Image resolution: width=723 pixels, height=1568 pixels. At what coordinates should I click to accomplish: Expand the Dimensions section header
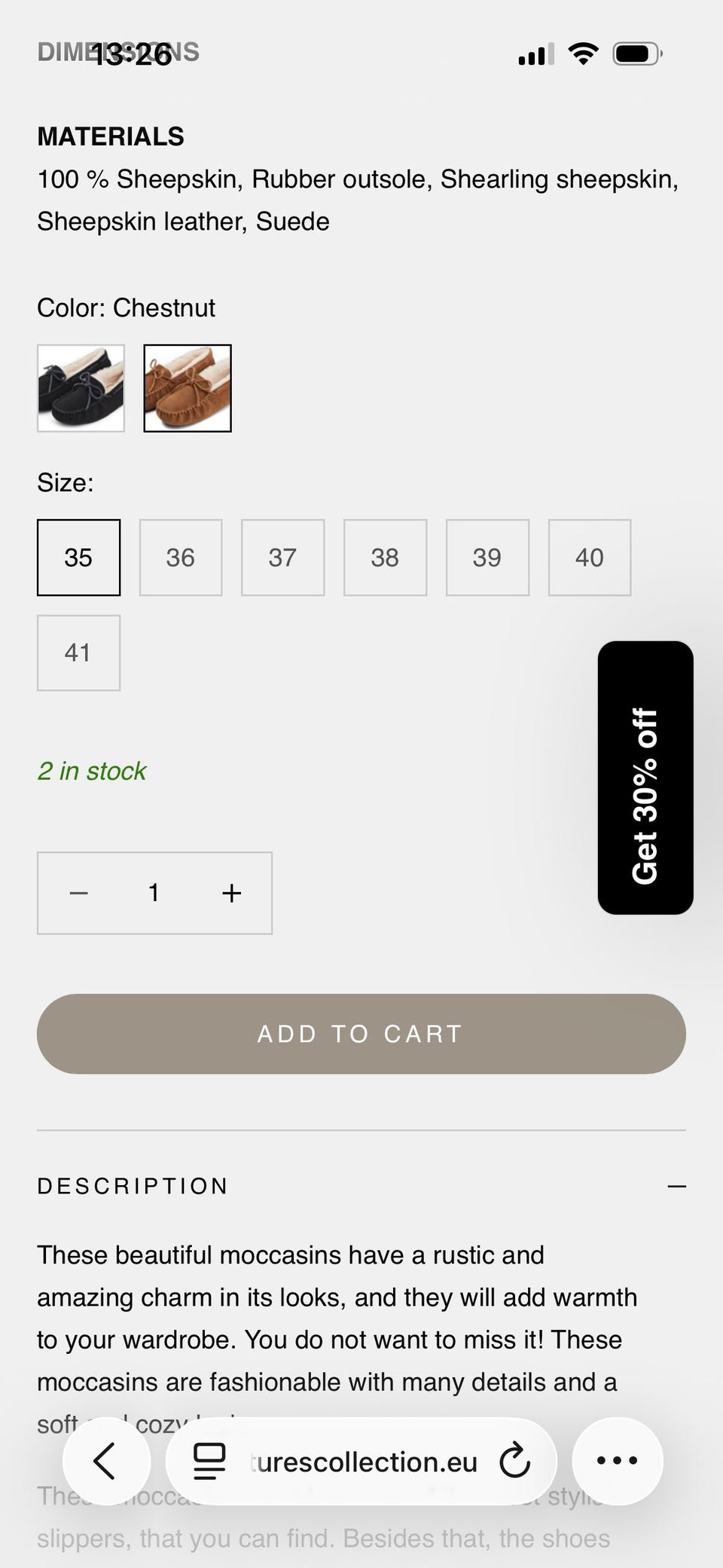[118, 52]
